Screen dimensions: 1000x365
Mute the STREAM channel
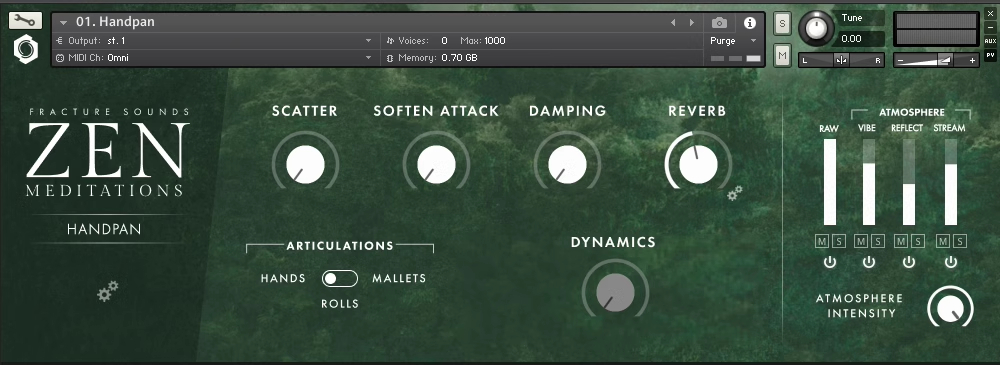(x=943, y=241)
